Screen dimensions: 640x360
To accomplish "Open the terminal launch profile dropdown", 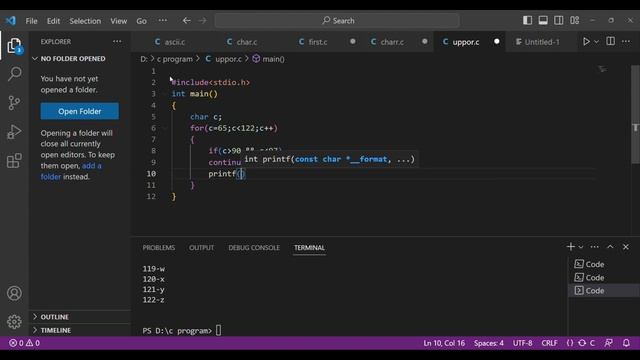I will [581, 247].
